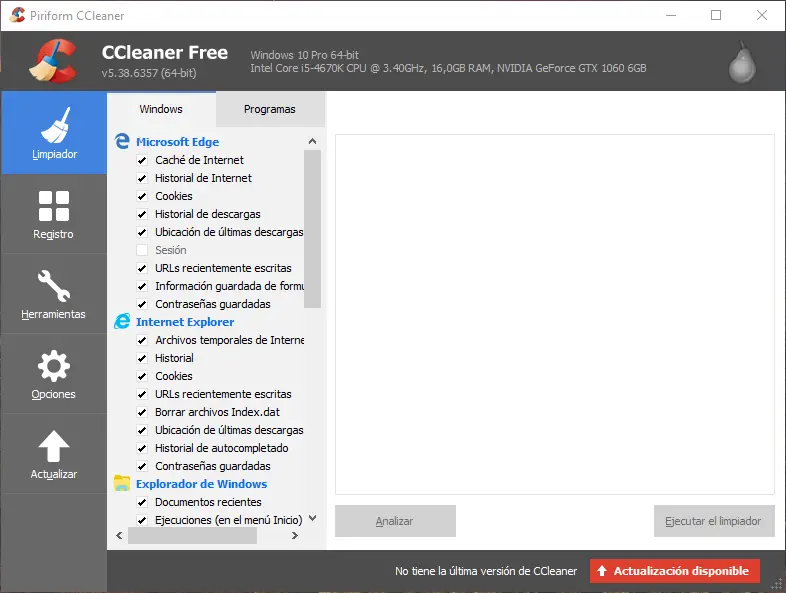Click the resize grip at window corner
This screenshot has width=786, height=593.
(x=777, y=584)
